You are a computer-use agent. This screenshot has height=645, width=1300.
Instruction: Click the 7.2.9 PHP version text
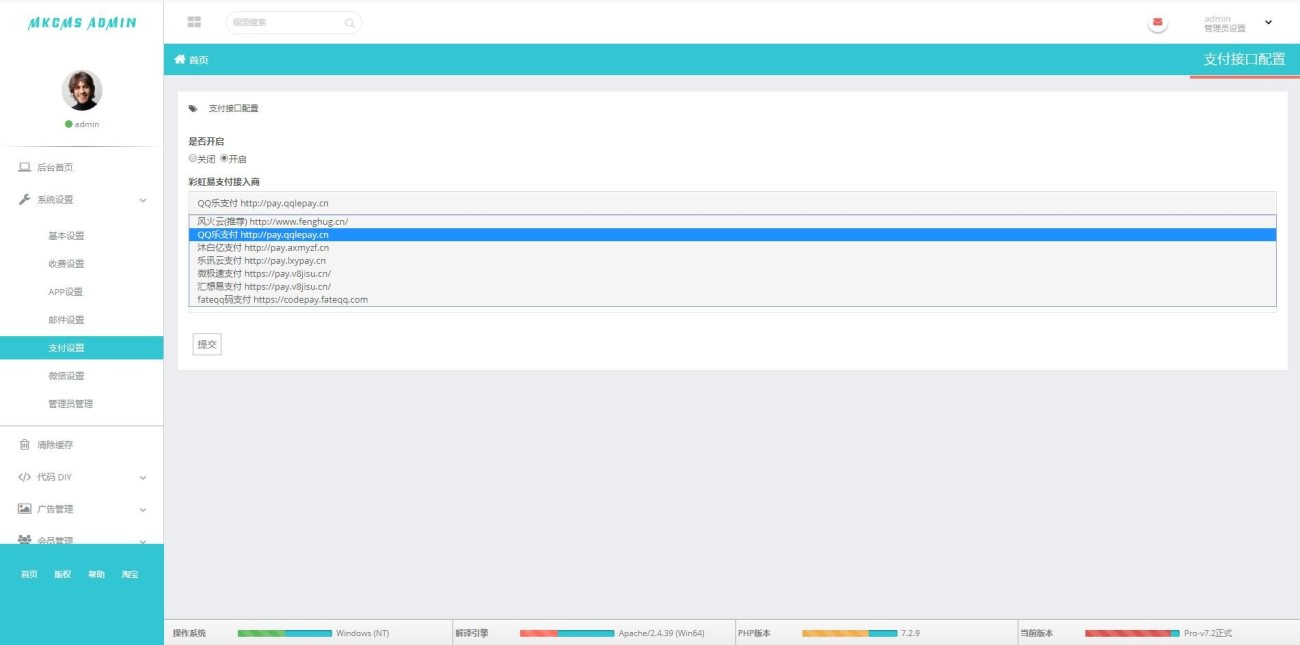910,633
